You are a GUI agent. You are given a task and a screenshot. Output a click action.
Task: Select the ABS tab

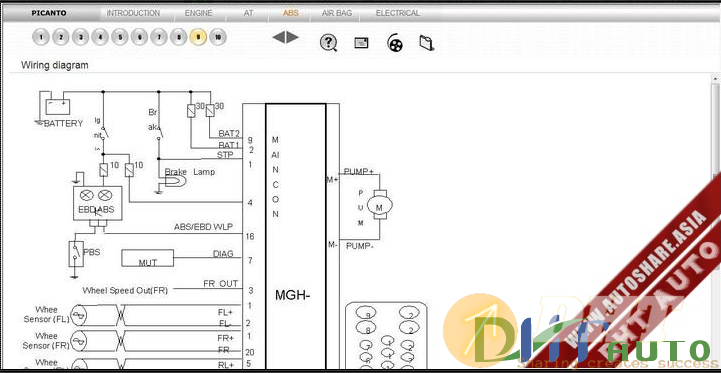[x=291, y=13]
